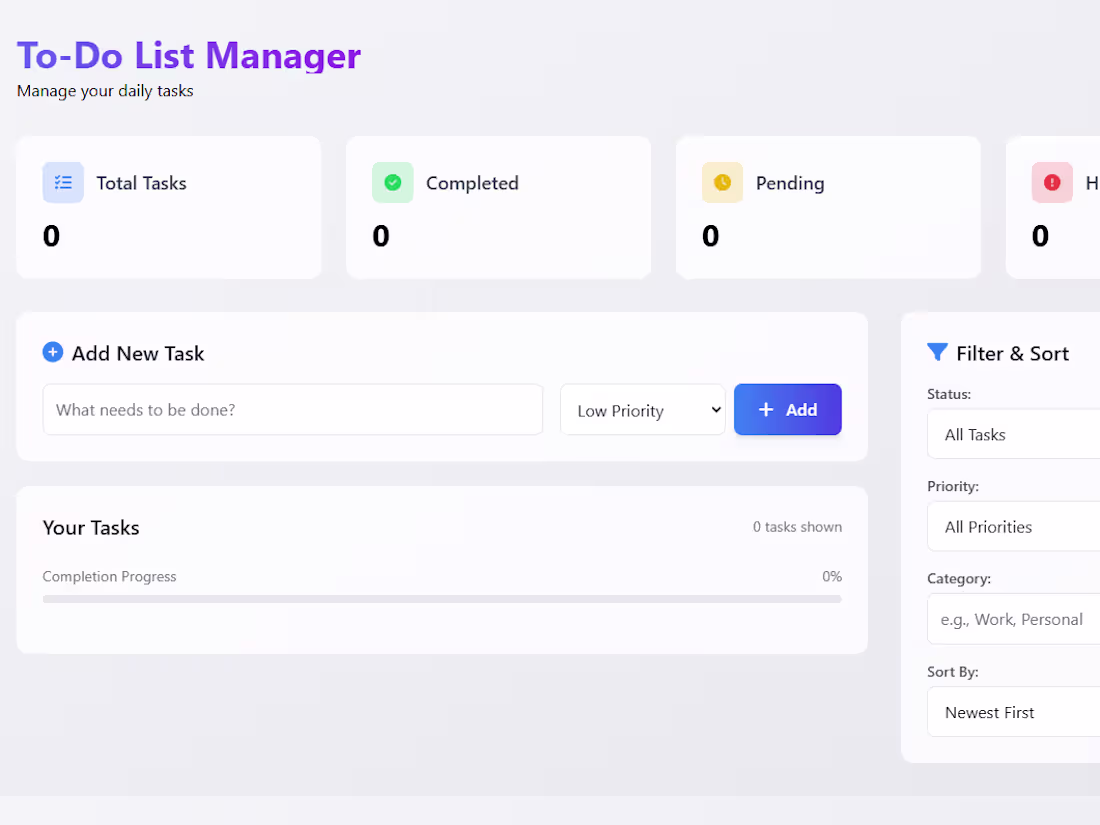Click the Completion Progress bar
The height and width of the screenshot is (825, 1100).
click(442, 598)
